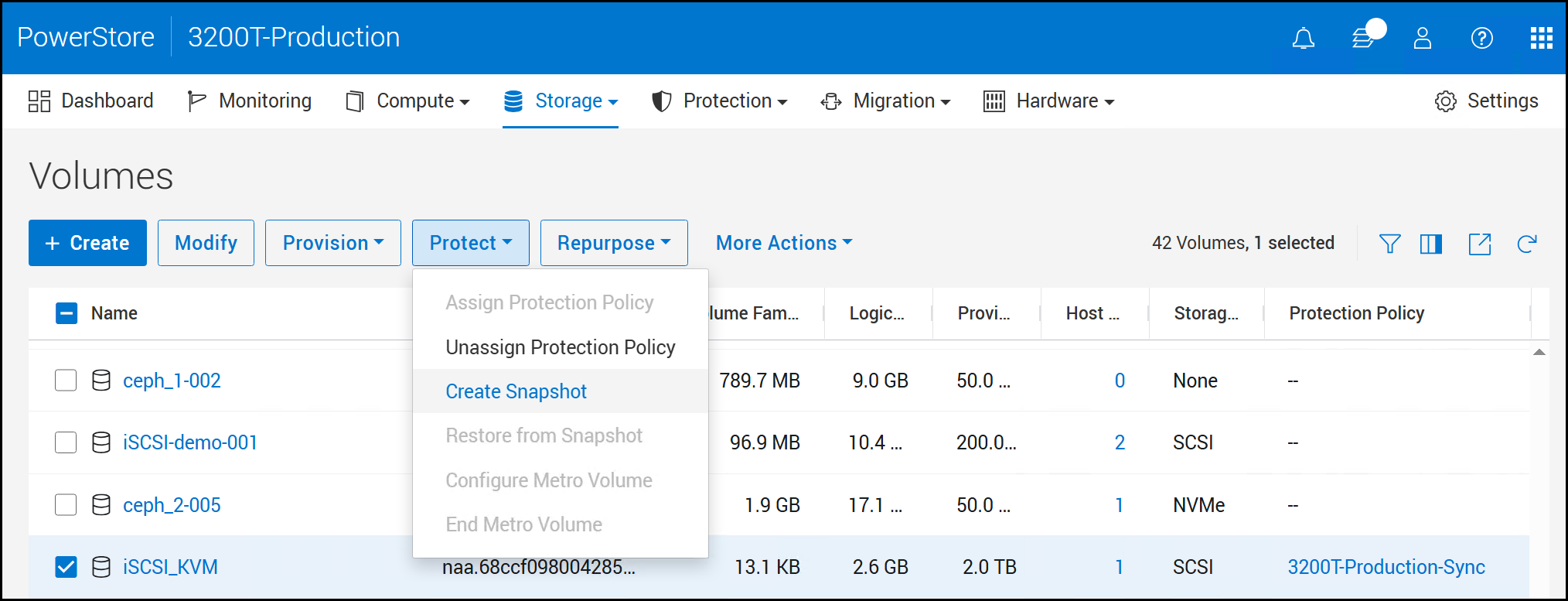Image resolution: width=1568 pixels, height=601 pixels.
Task: Collapse the Protect dropdown button
Action: pos(471,243)
